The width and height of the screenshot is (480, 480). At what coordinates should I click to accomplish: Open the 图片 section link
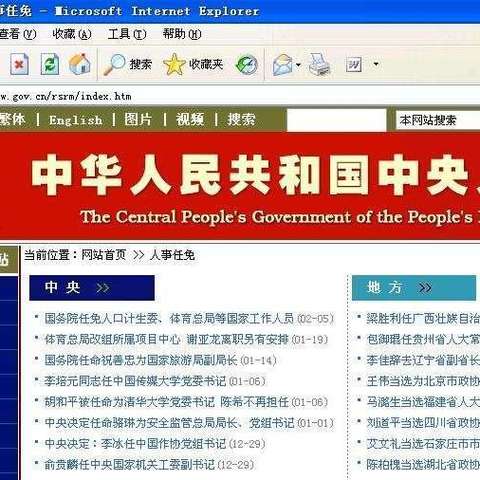[x=138, y=119]
